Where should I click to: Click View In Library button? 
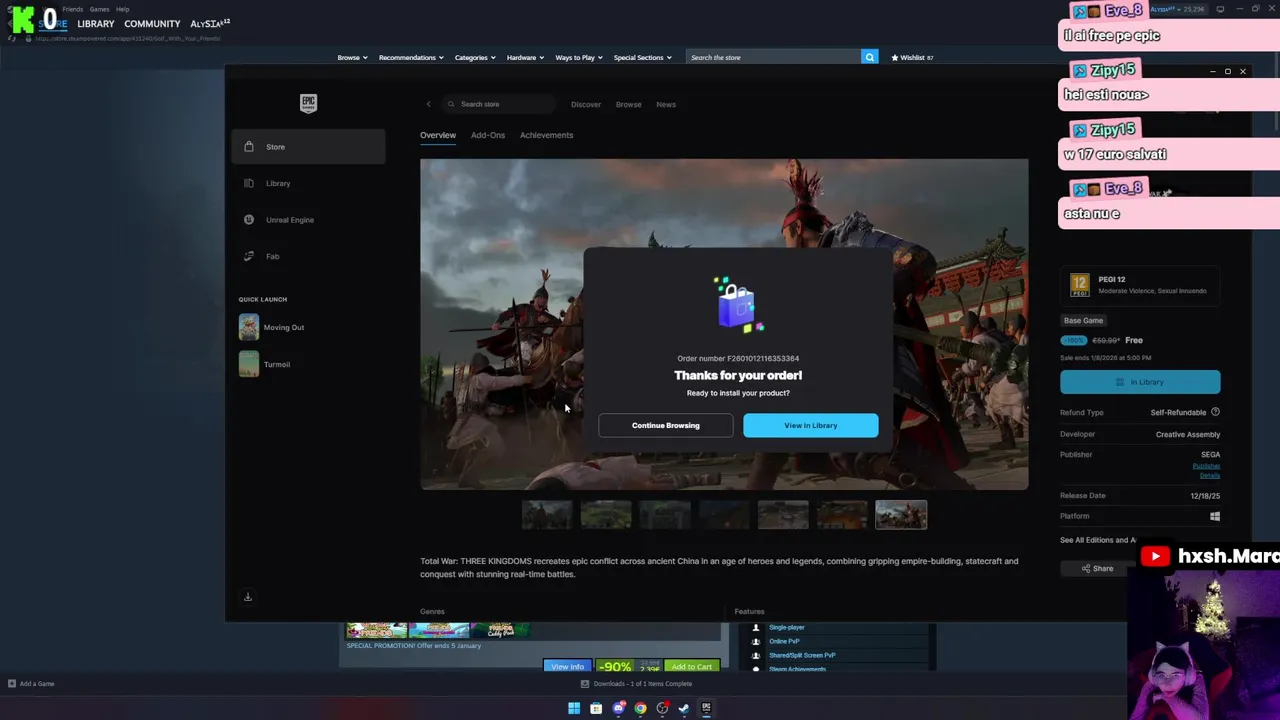811,425
